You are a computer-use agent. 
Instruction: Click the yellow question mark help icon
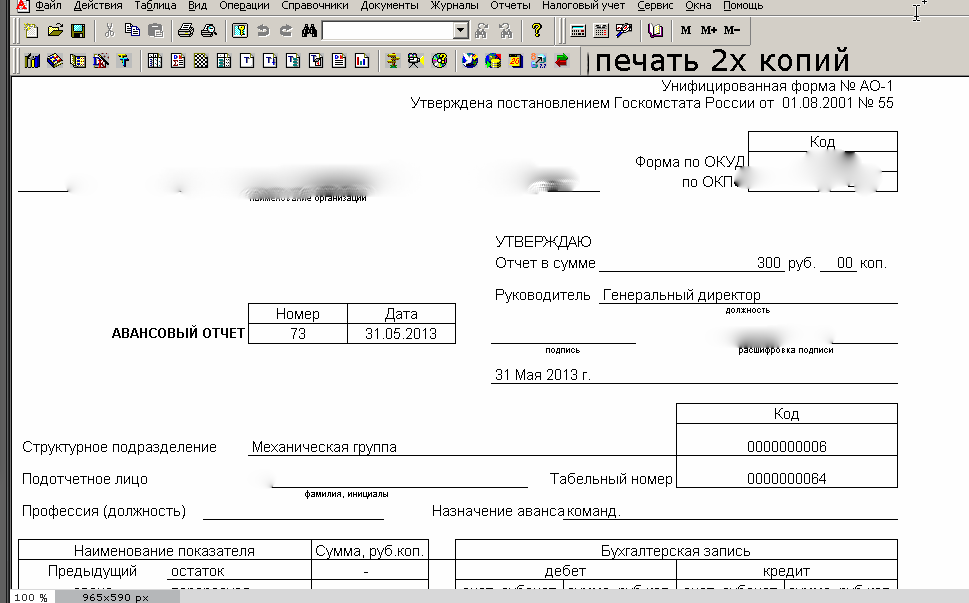point(537,31)
